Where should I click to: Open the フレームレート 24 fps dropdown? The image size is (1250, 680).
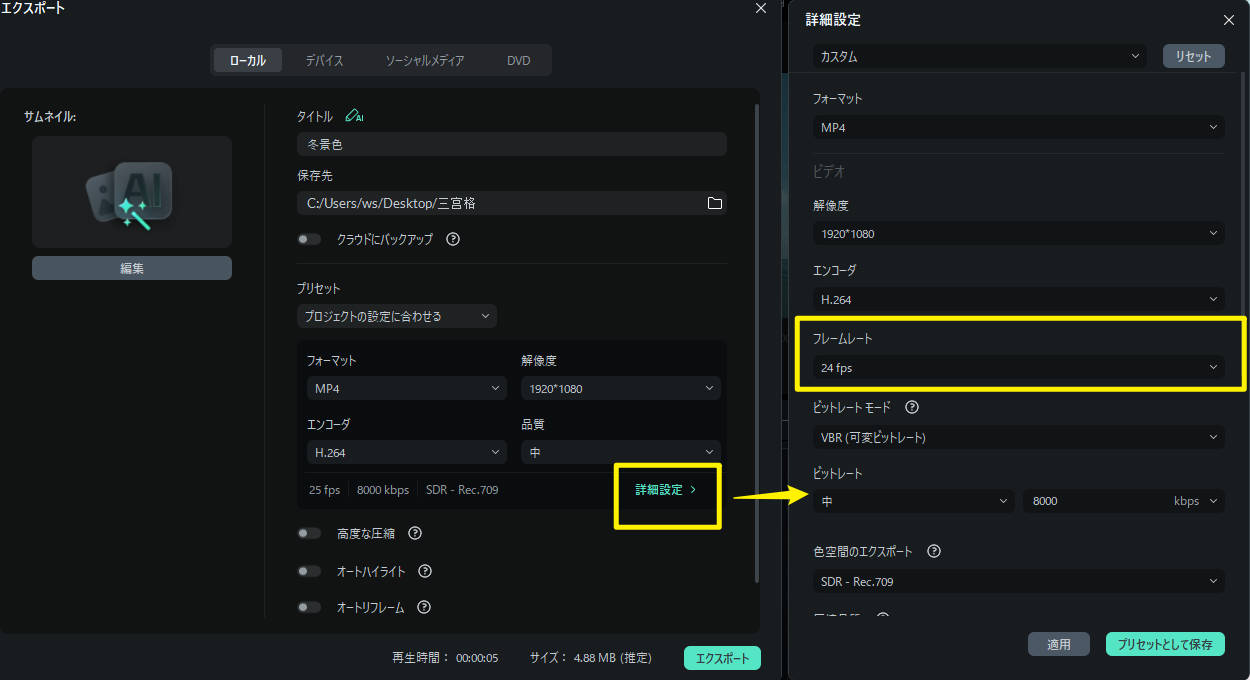(1018, 368)
